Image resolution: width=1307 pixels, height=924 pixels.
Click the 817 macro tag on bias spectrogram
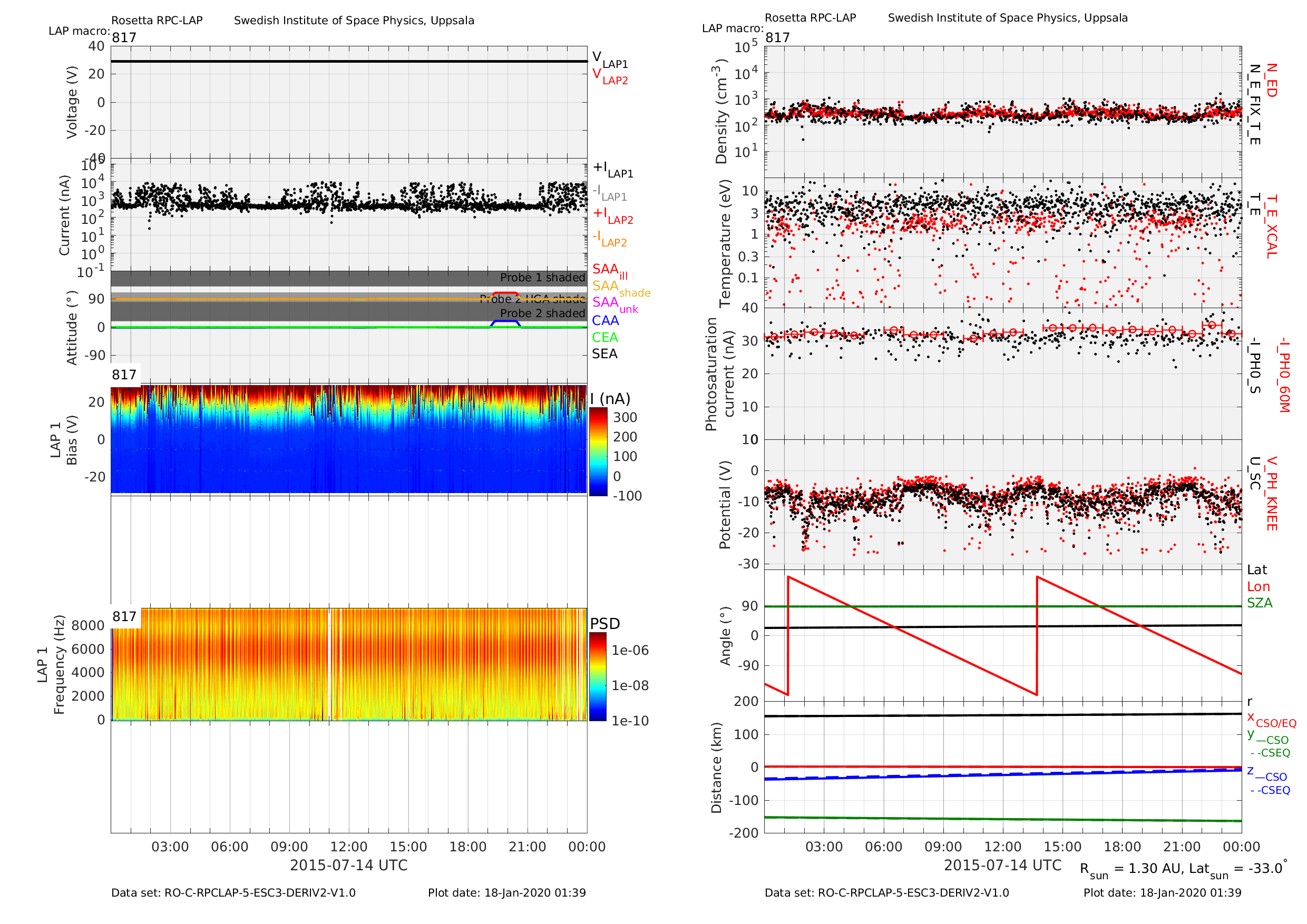click(x=124, y=375)
